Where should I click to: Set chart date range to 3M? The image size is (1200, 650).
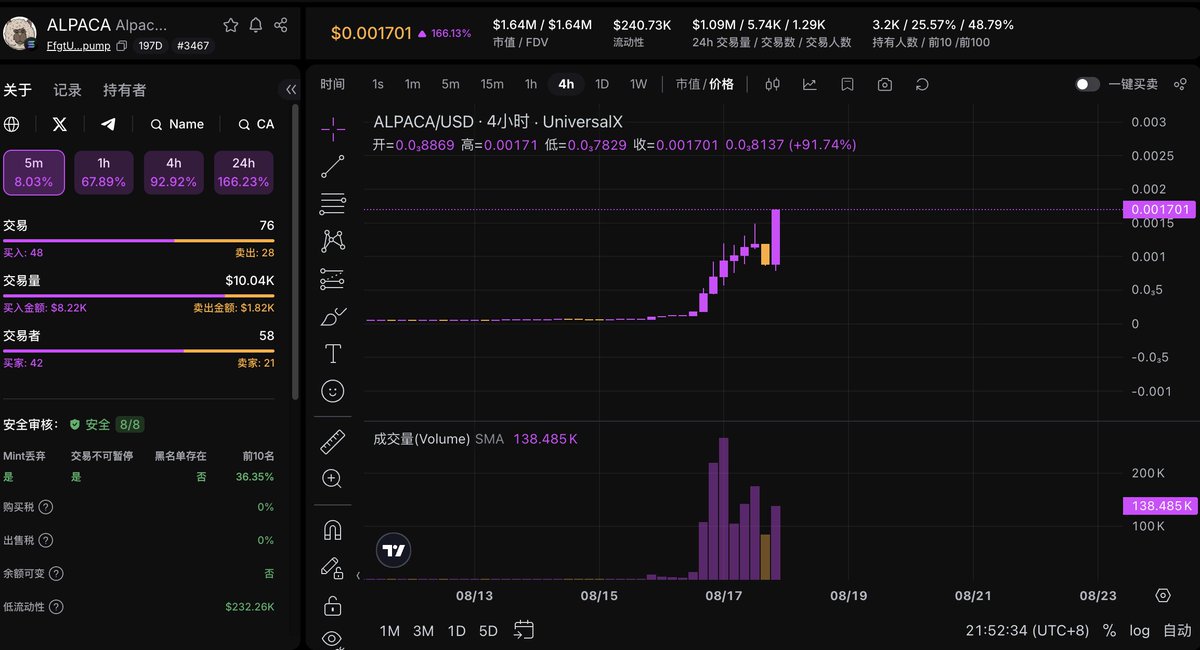pyautogui.click(x=423, y=631)
